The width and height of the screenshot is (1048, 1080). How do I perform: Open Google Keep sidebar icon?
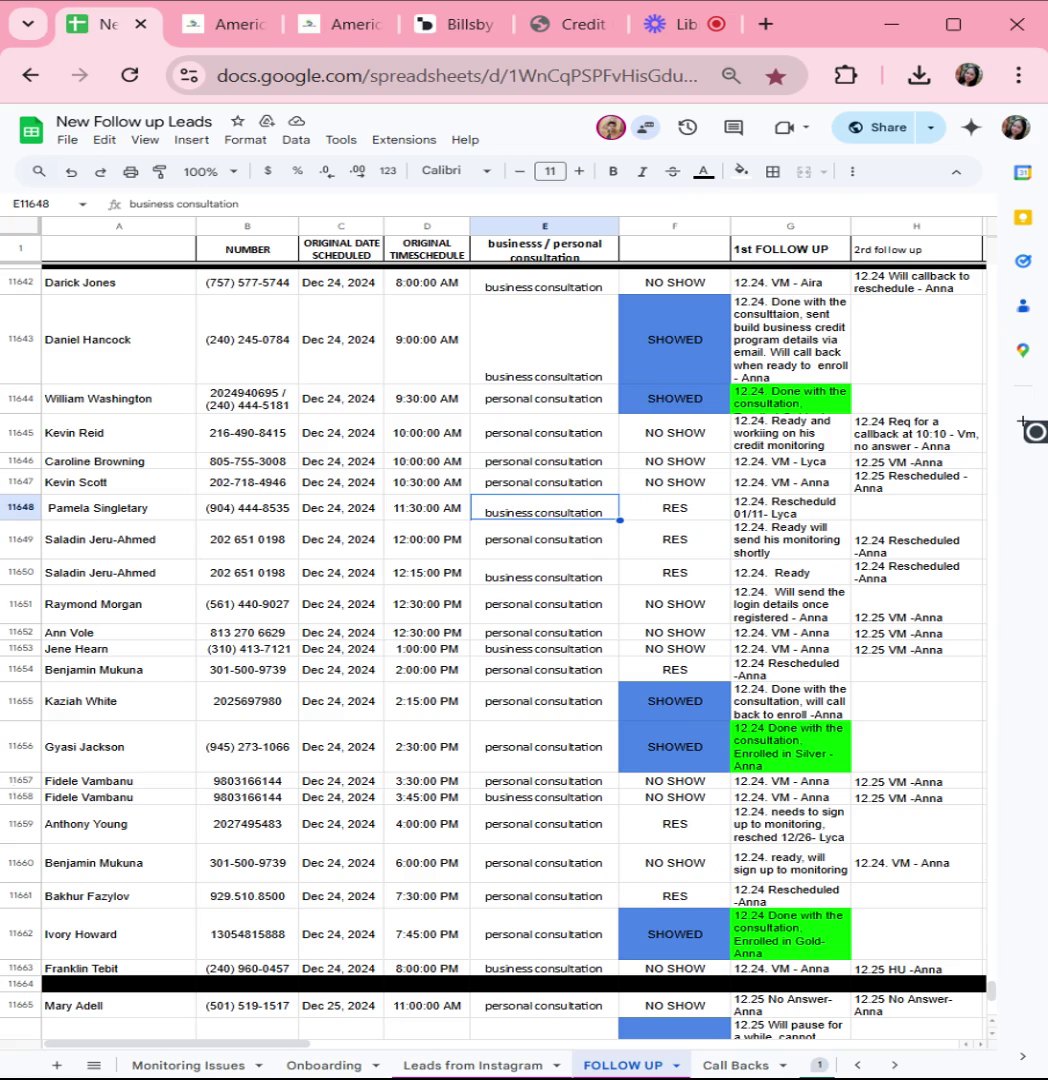click(1023, 218)
